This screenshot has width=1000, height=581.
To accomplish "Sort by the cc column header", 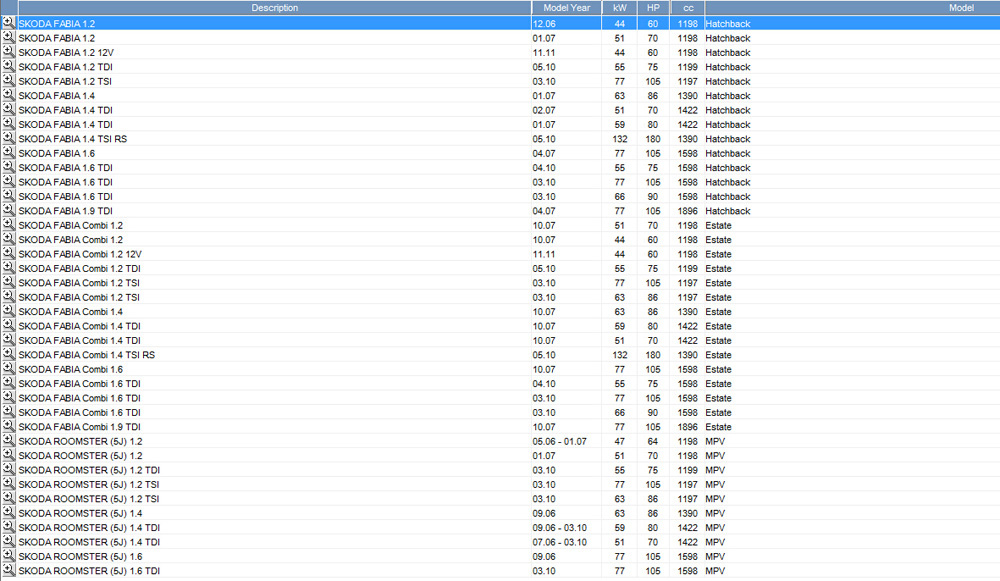I will (688, 8).
